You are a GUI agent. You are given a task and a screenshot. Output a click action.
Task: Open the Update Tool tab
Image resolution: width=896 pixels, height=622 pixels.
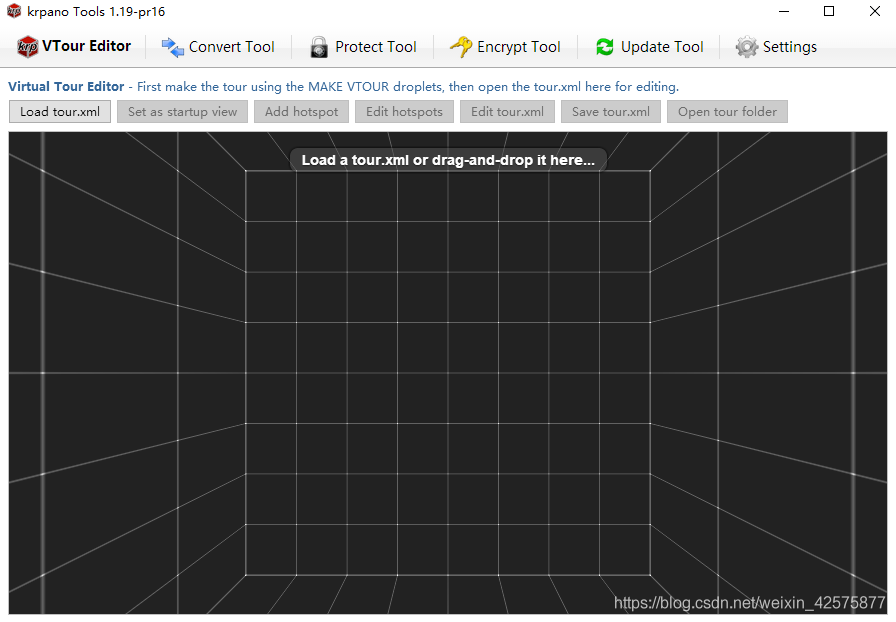[649, 47]
